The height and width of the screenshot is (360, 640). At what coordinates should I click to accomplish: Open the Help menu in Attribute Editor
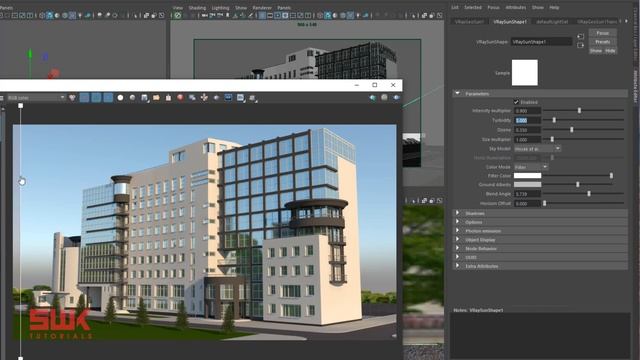tap(554, 7)
